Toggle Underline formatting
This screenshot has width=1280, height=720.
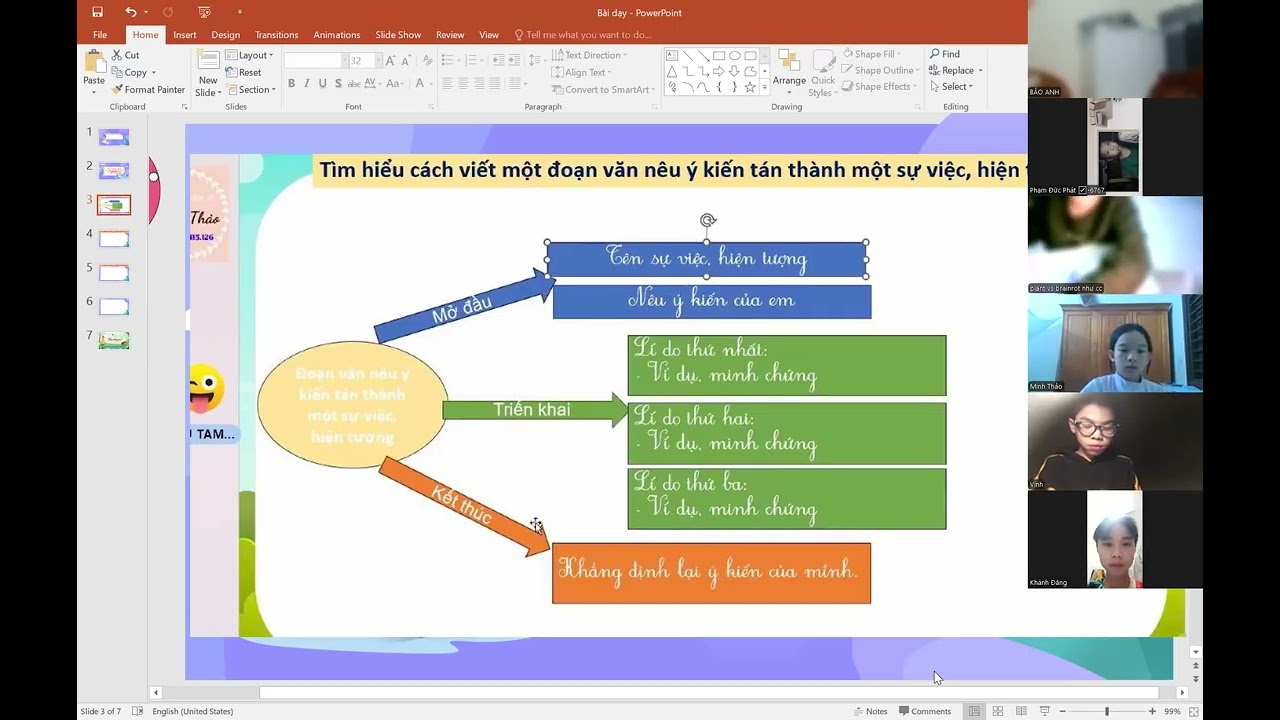coord(322,83)
